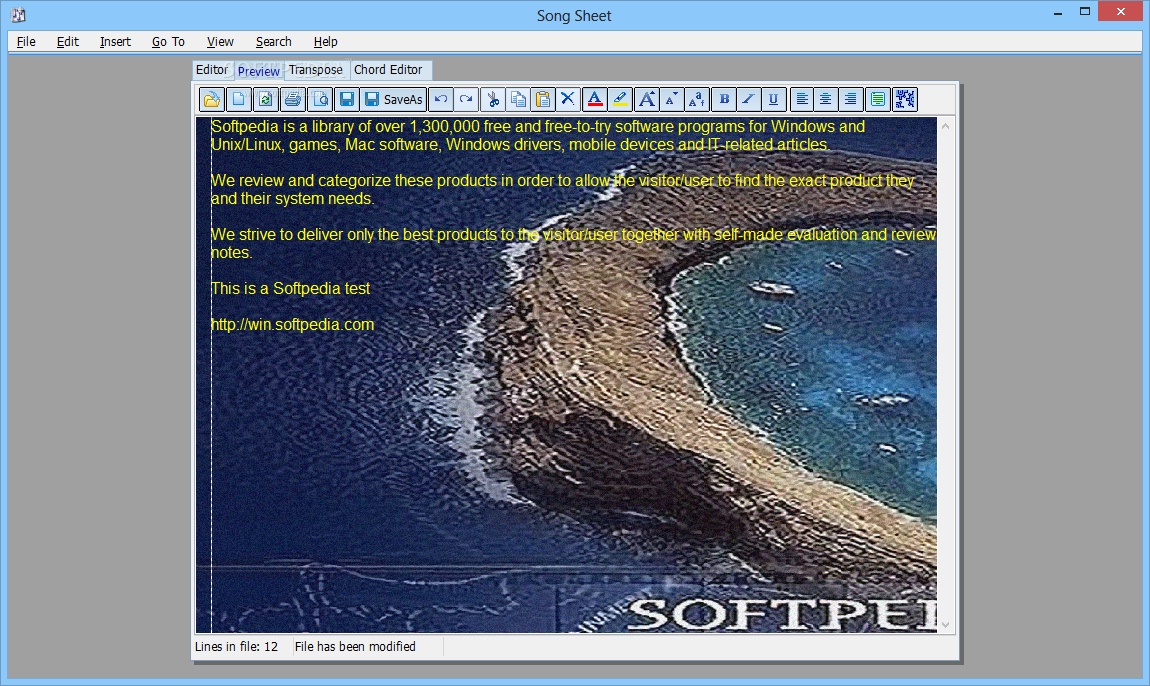Reload the file with refresh icon
Viewport: 1150px width, 686px height.
pyautogui.click(x=265, y=99)
